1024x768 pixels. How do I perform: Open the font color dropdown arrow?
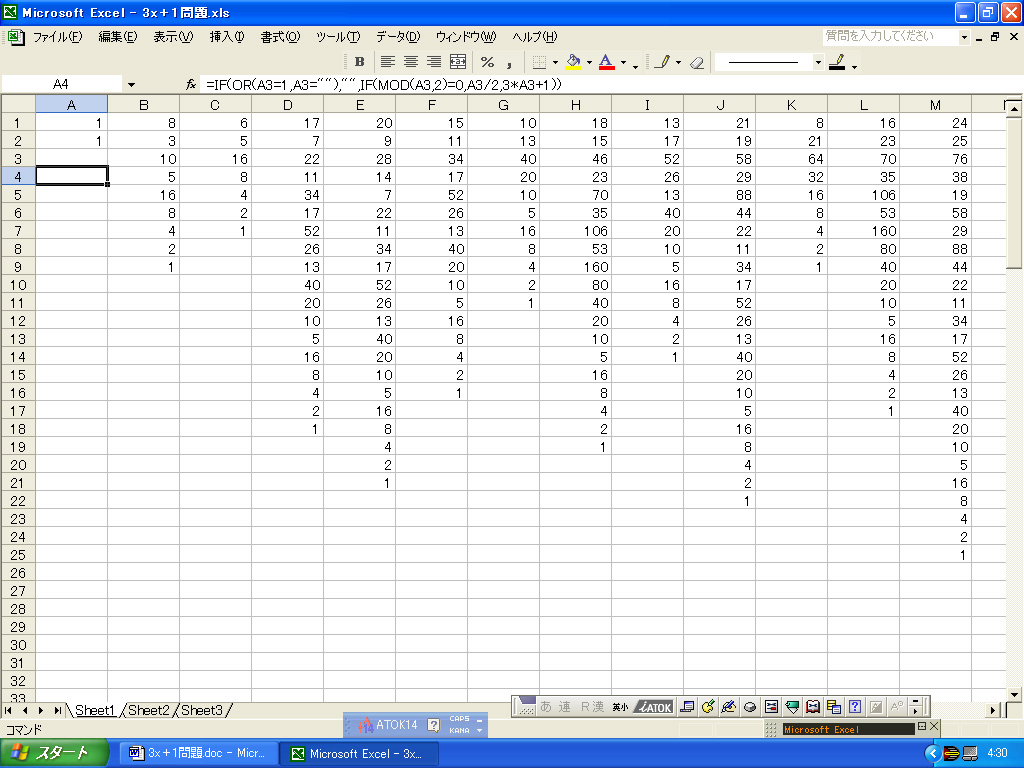(x=623, y=62)
